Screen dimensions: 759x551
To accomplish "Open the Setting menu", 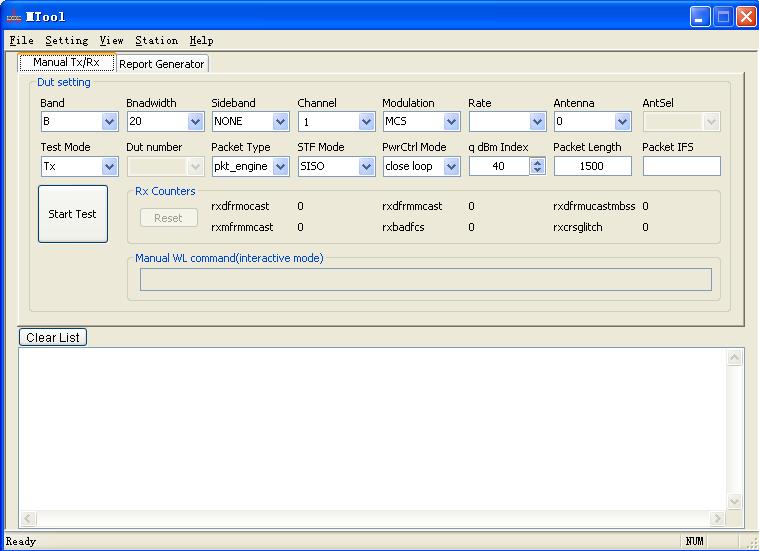I will tap(67, 41).
